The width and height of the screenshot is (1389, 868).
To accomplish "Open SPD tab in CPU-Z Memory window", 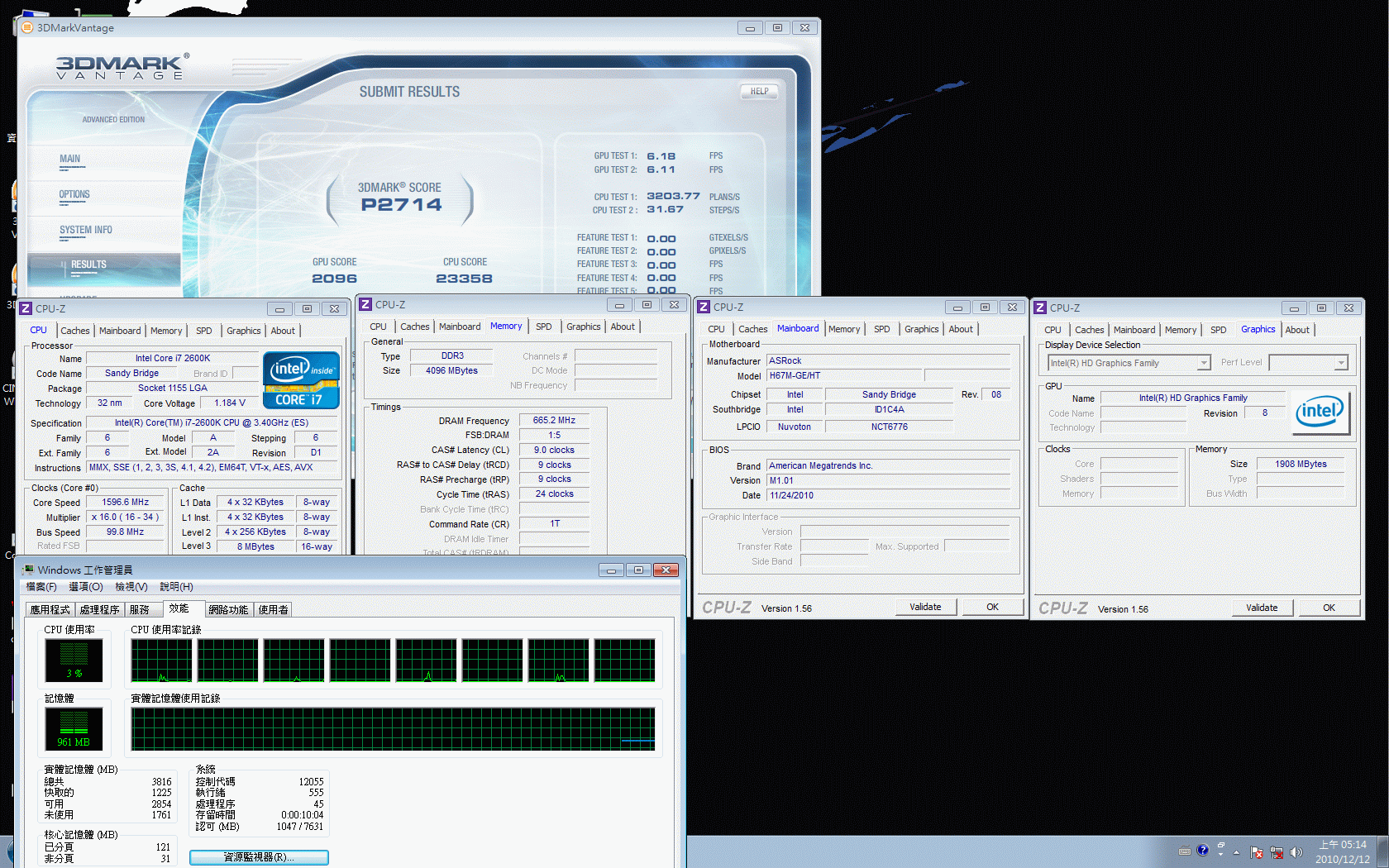I will pos(544,327).
